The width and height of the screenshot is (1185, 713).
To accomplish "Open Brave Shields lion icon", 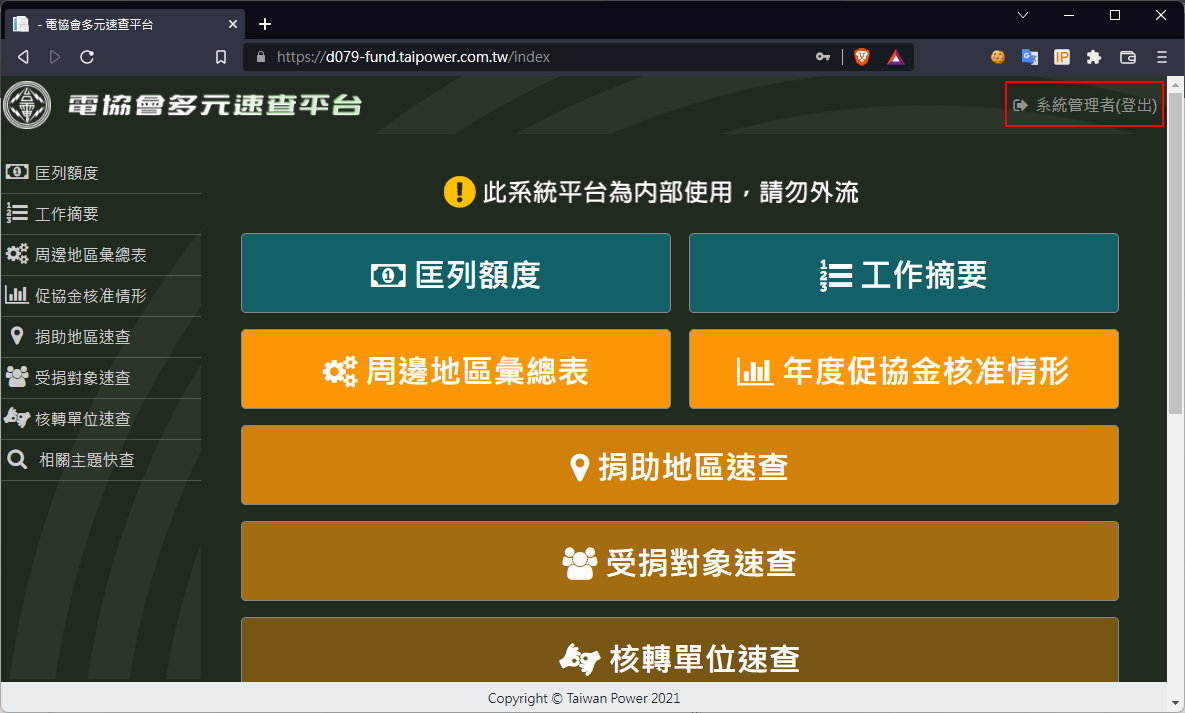I will 862,57.
